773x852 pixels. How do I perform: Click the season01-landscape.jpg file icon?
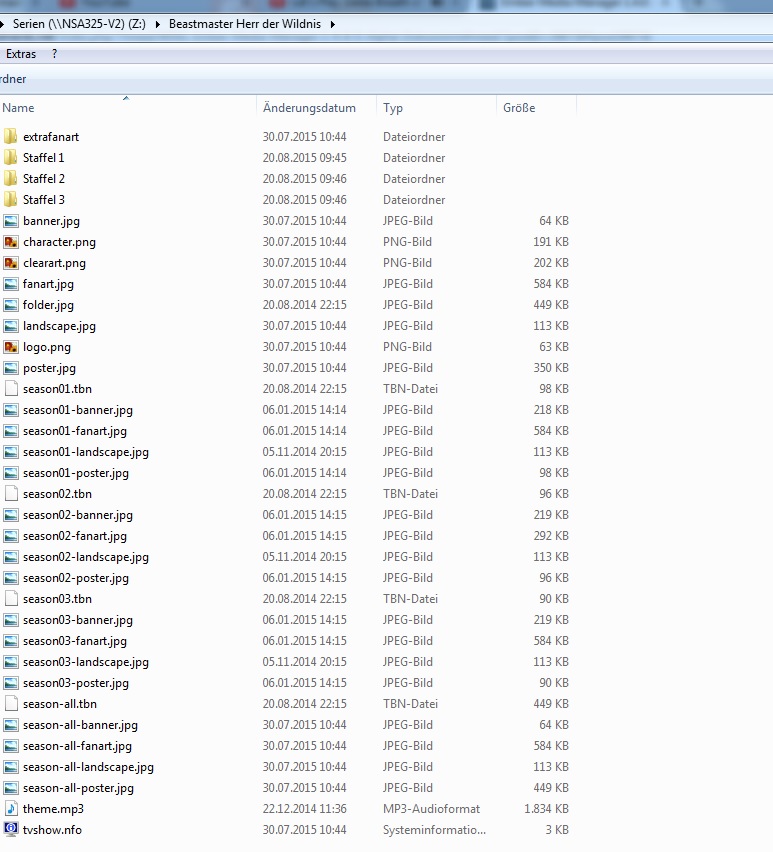10,452
